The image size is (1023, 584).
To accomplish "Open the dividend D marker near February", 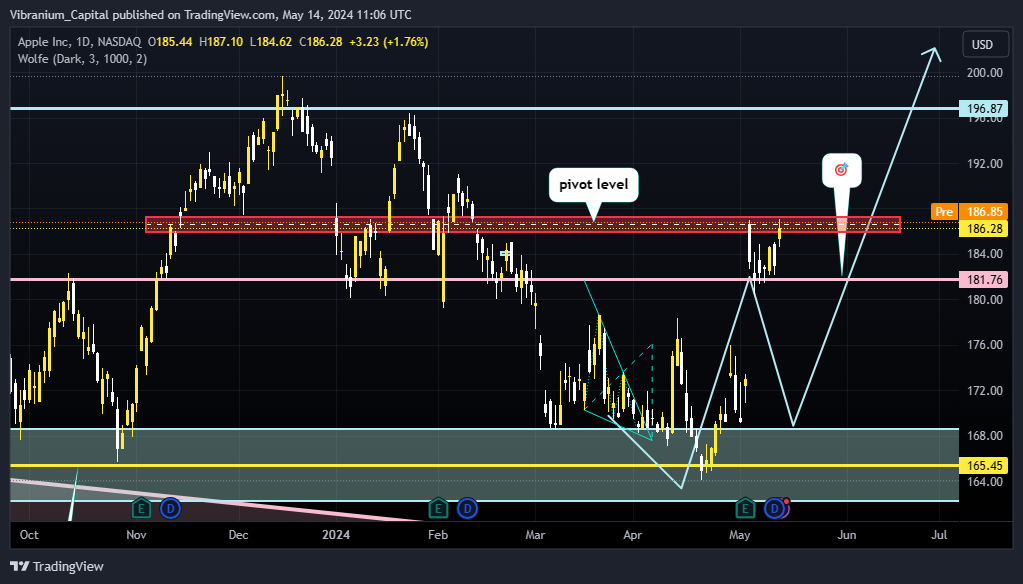I will [467, 508].
